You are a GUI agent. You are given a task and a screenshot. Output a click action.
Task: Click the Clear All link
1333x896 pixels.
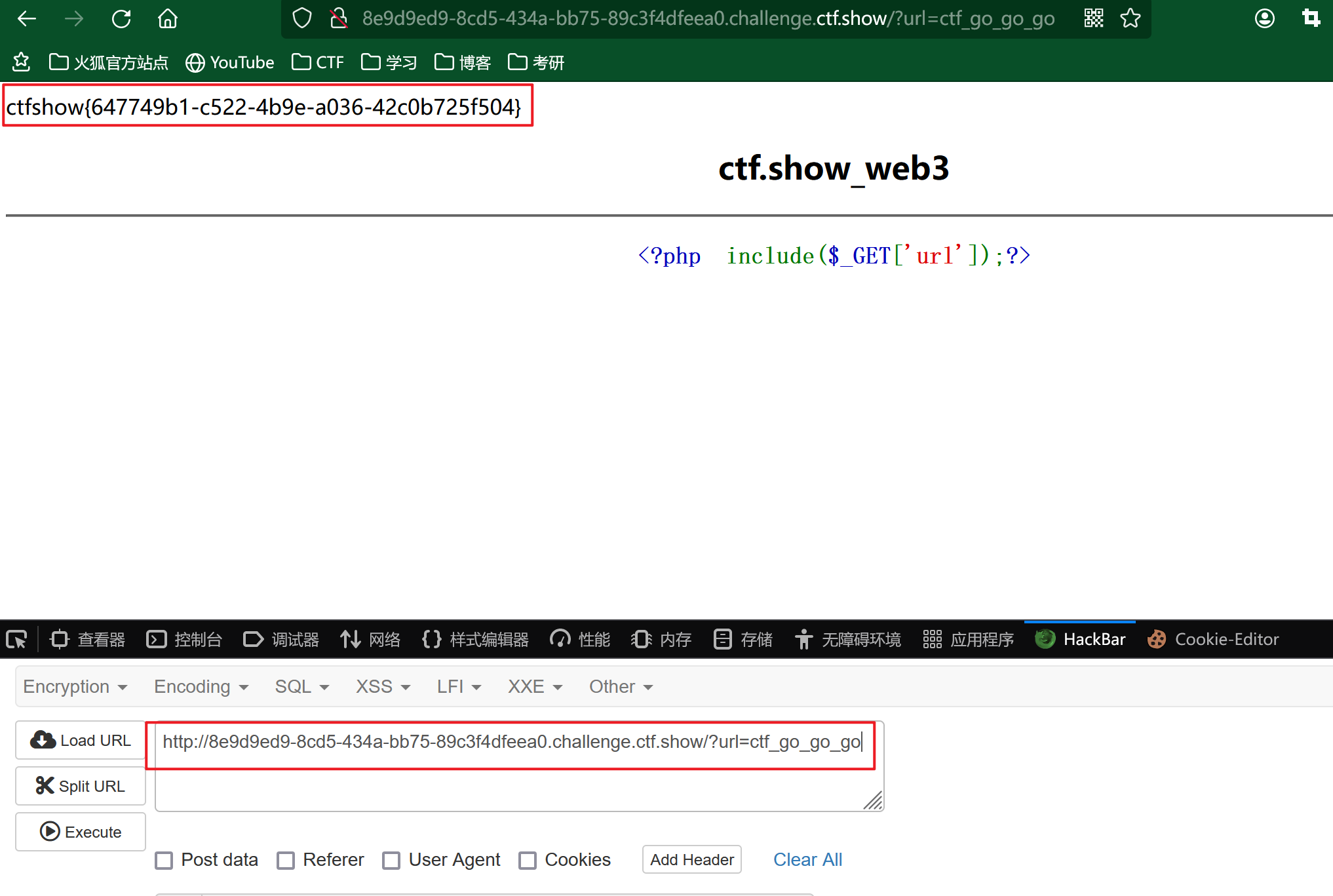[x=807, y=859]
